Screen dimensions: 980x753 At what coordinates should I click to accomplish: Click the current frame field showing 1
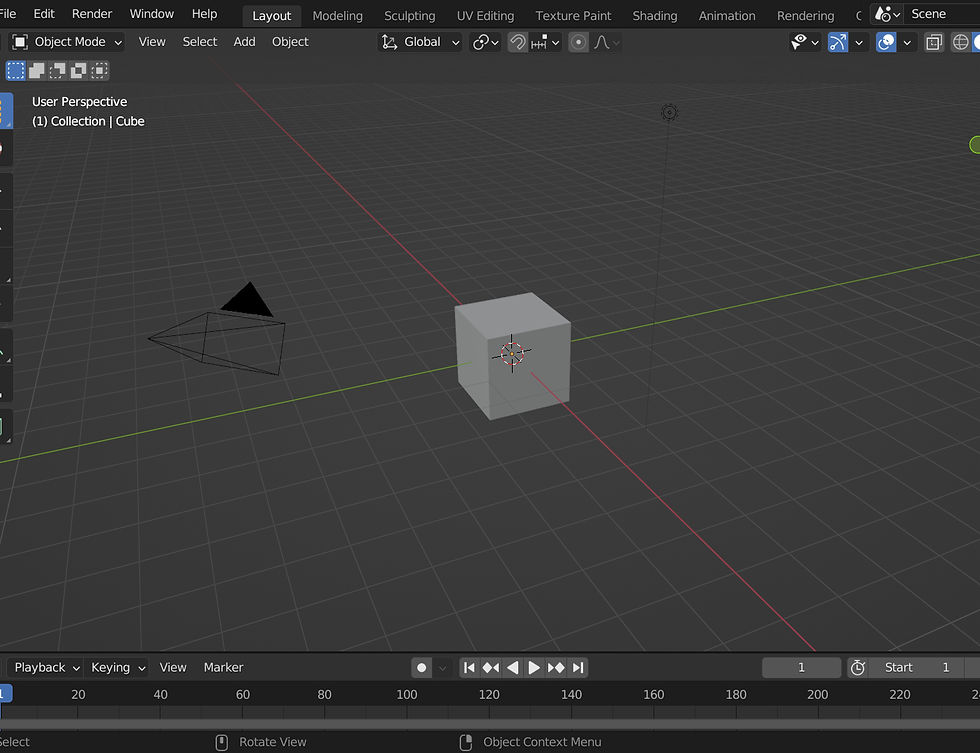pyautogui.click(x=801, y=667)
